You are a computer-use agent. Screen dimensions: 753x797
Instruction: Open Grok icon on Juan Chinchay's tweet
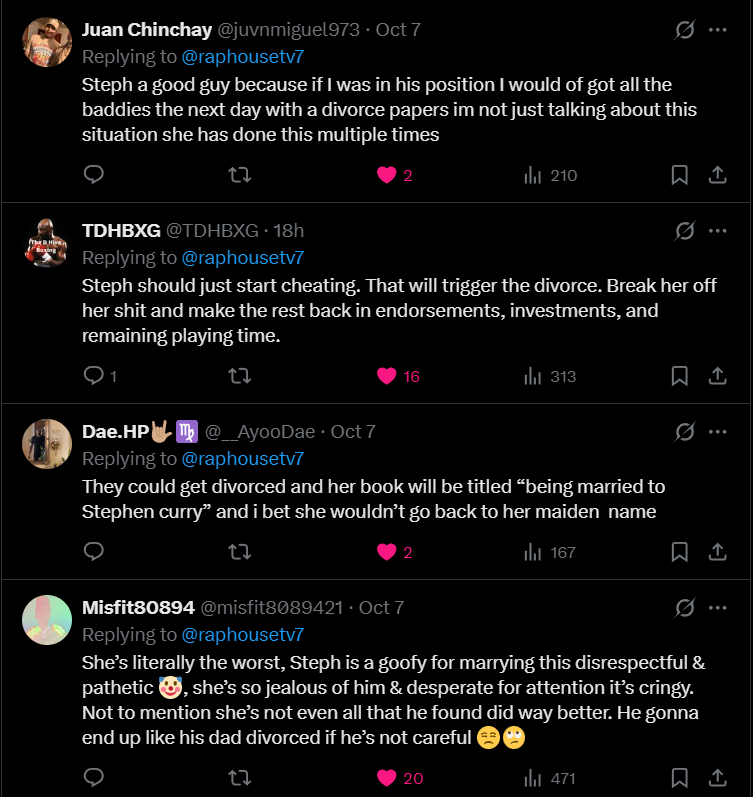click(x=685, y=30)
